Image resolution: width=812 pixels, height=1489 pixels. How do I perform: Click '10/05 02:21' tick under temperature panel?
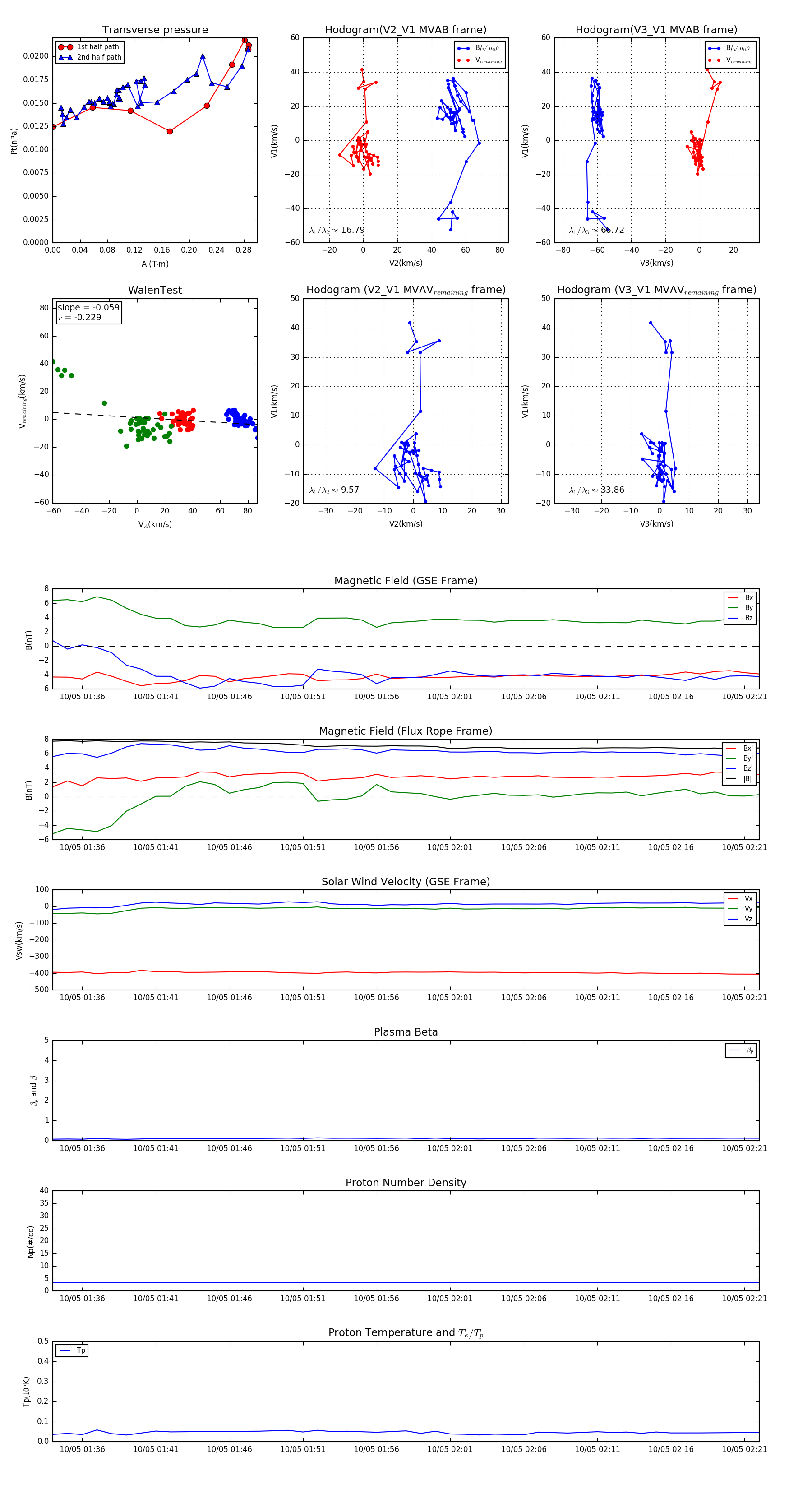[x=744, y=1449]
